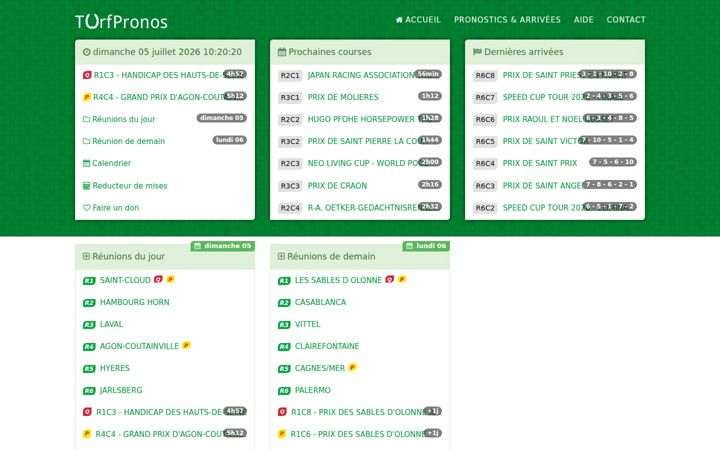
Task: Click the R1 badge beside LES SABLES D OLONNE
Action: [x=284, y=281]
